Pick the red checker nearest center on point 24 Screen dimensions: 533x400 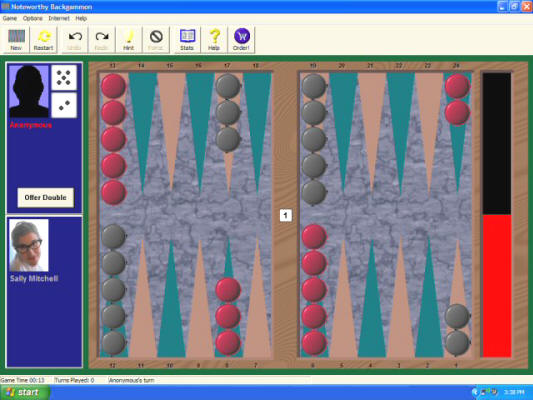coord(458,112)
